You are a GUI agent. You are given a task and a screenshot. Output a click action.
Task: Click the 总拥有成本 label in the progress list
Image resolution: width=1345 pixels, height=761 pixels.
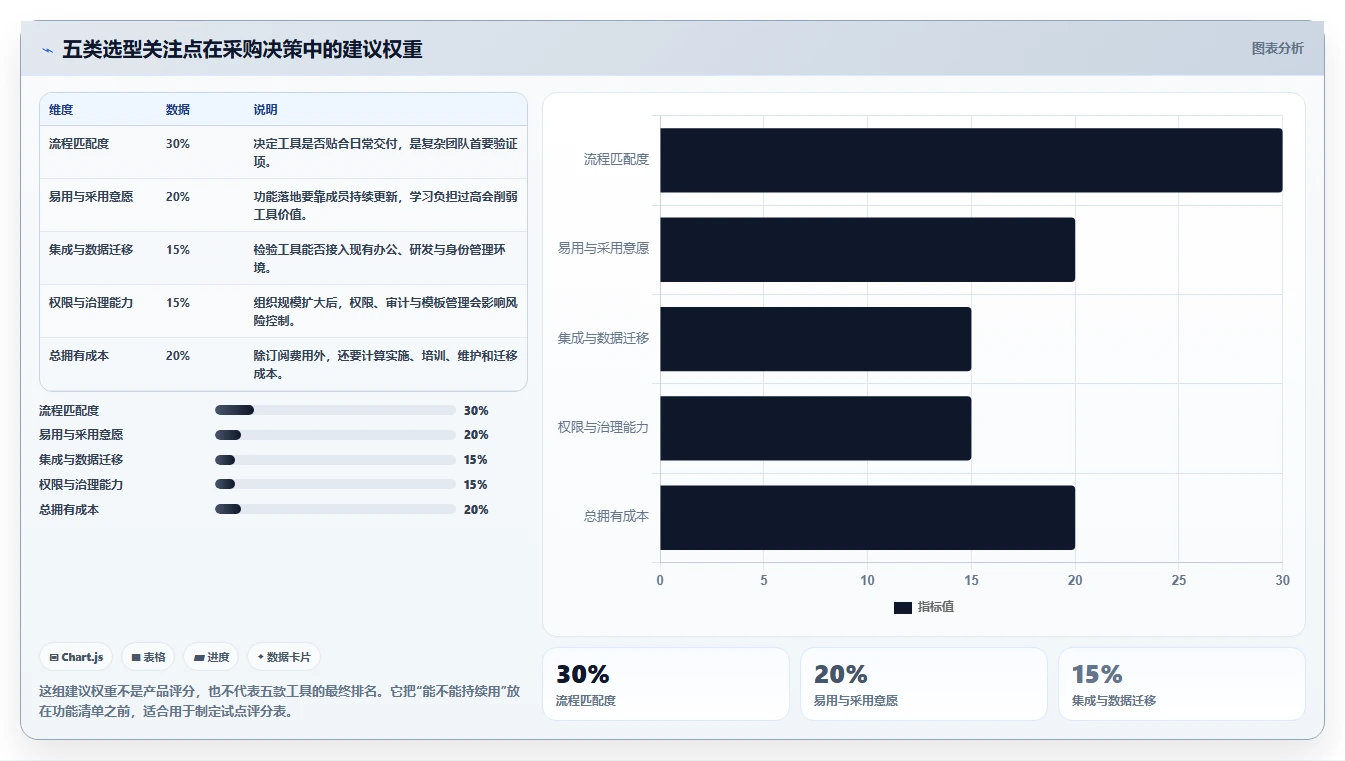[x=69, y=510]
